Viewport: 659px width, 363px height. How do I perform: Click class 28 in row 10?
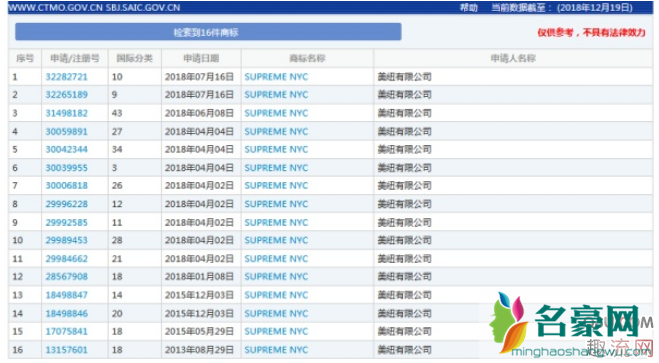(x=117, y=240)
